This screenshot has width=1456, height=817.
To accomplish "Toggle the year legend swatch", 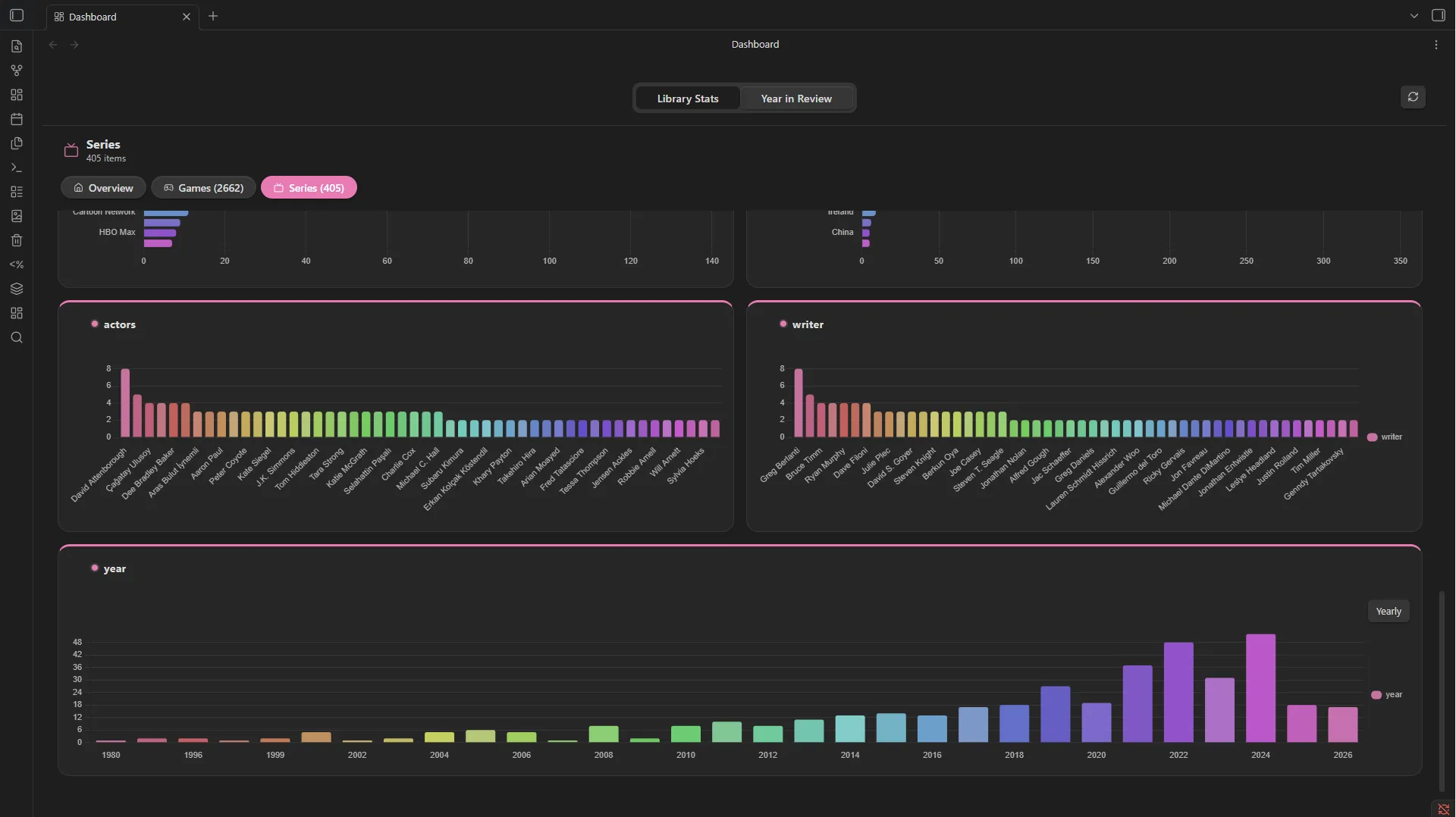I will click(x=1376, y=695).
